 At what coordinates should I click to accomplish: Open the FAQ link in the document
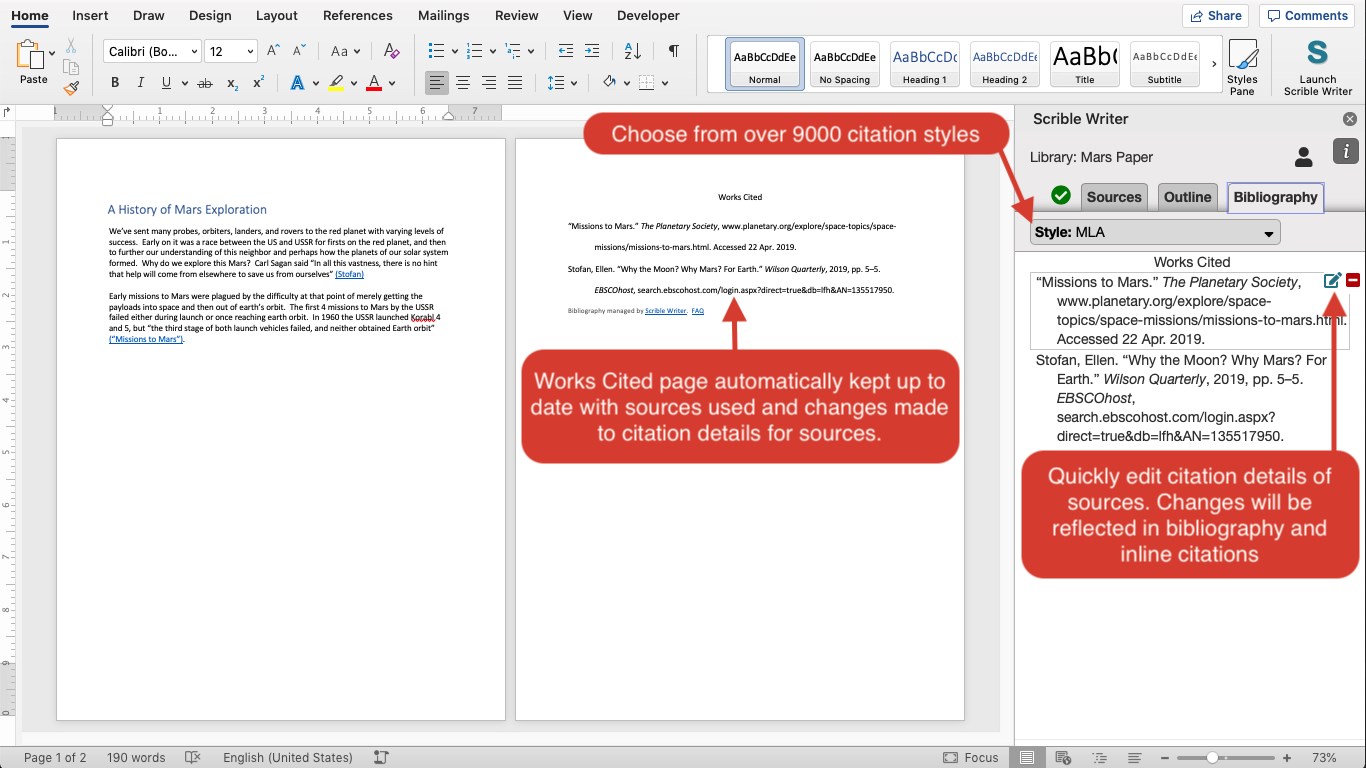tap(698, 311)
